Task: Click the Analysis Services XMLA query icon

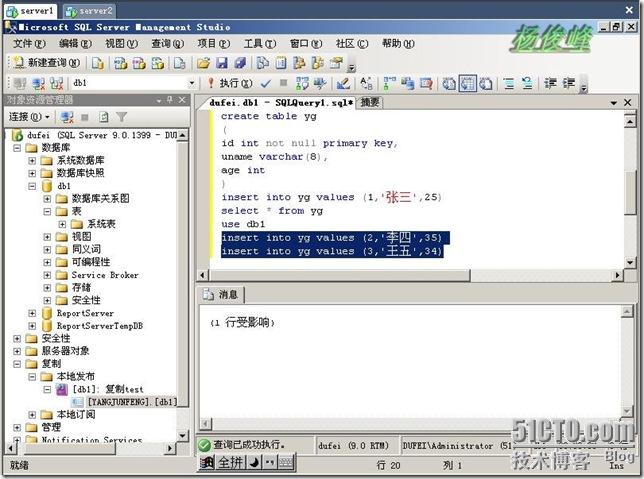Action: pos(158,63)
